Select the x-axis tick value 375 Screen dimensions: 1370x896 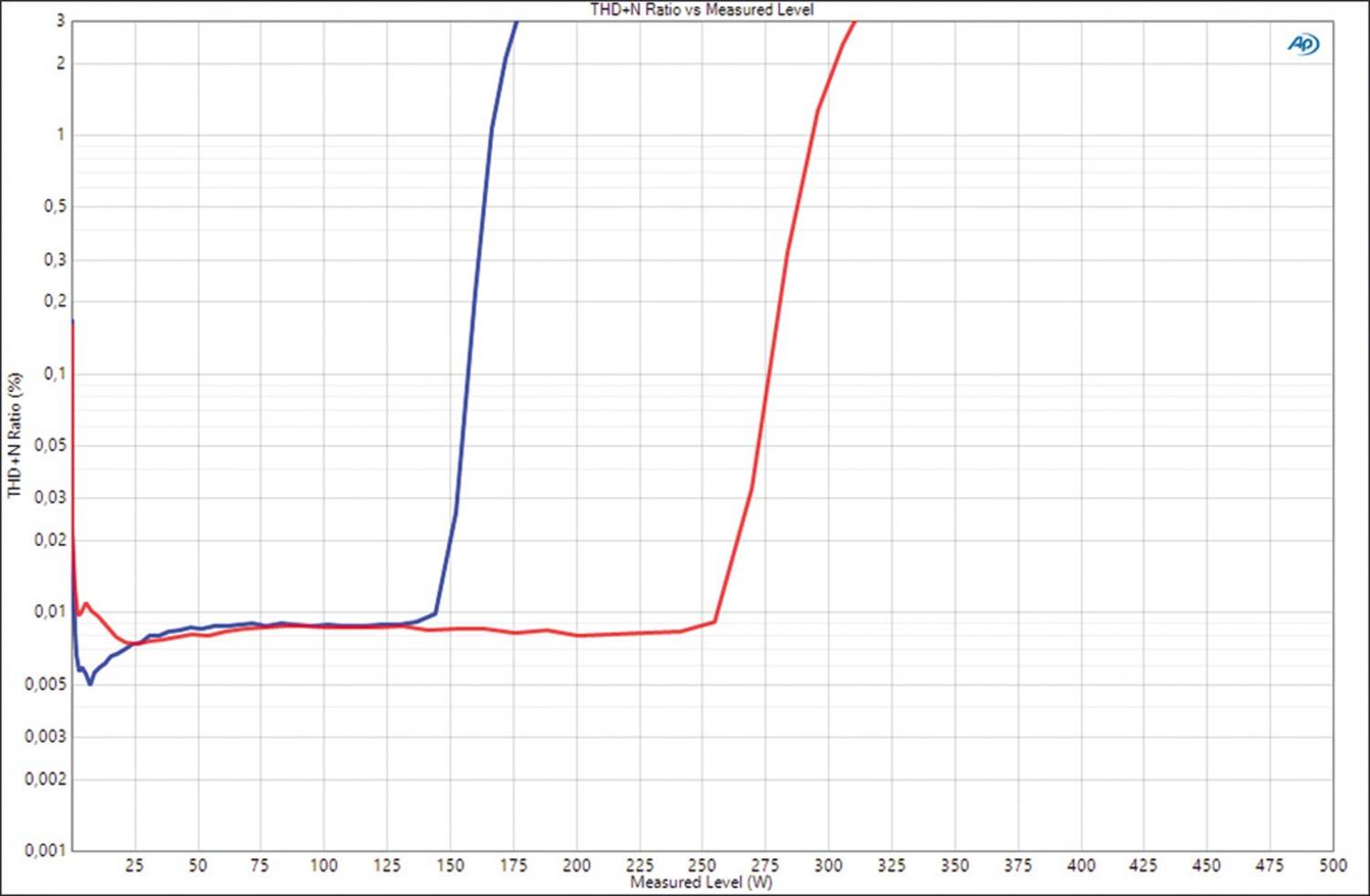(1017, 865)
